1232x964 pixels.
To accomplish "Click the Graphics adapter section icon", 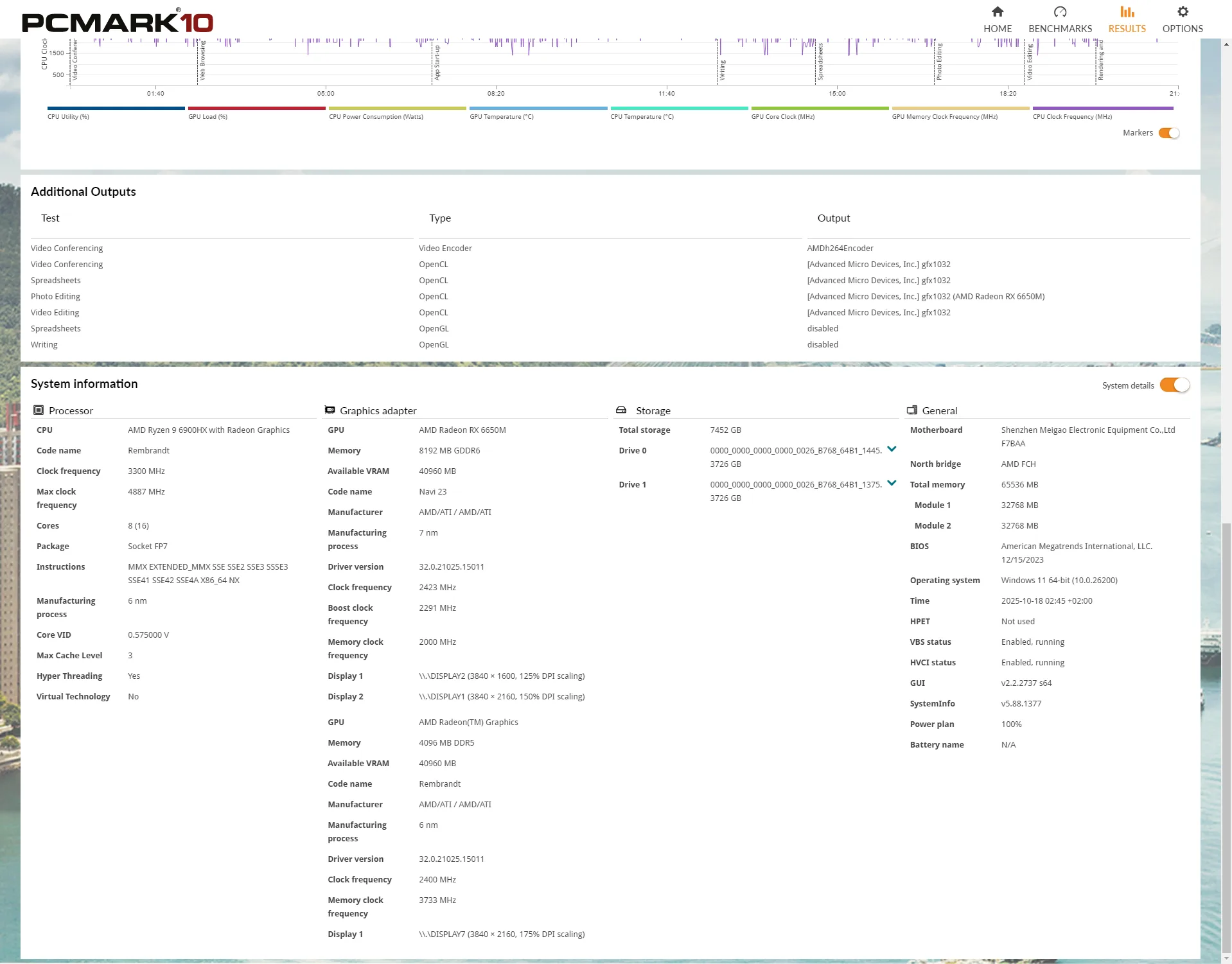I will pos(330,410).
